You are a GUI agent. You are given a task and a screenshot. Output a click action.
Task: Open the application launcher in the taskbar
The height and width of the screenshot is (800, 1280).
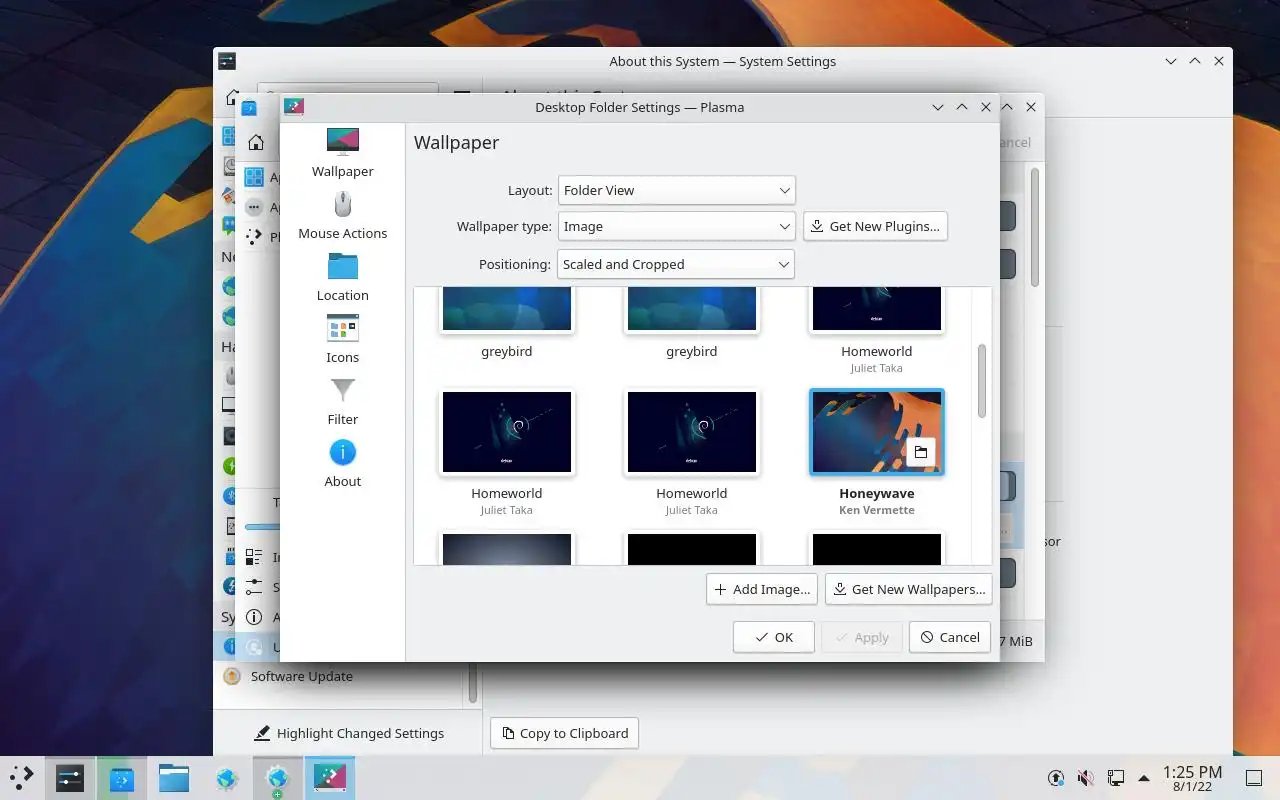point(21,777)
